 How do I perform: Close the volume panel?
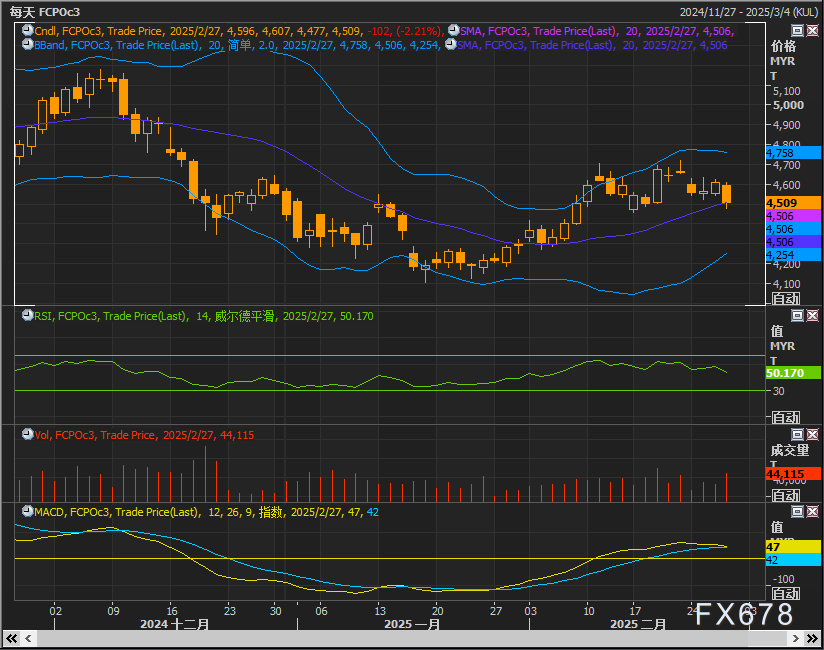[x=812, y=435]
